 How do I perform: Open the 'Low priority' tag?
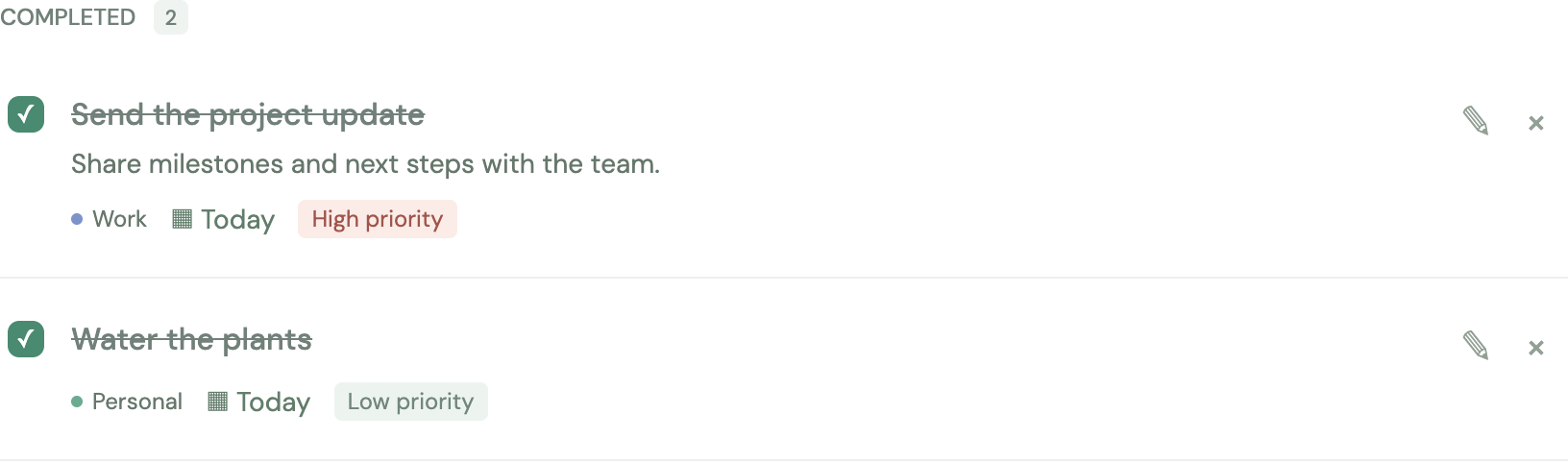coord(411,402)
